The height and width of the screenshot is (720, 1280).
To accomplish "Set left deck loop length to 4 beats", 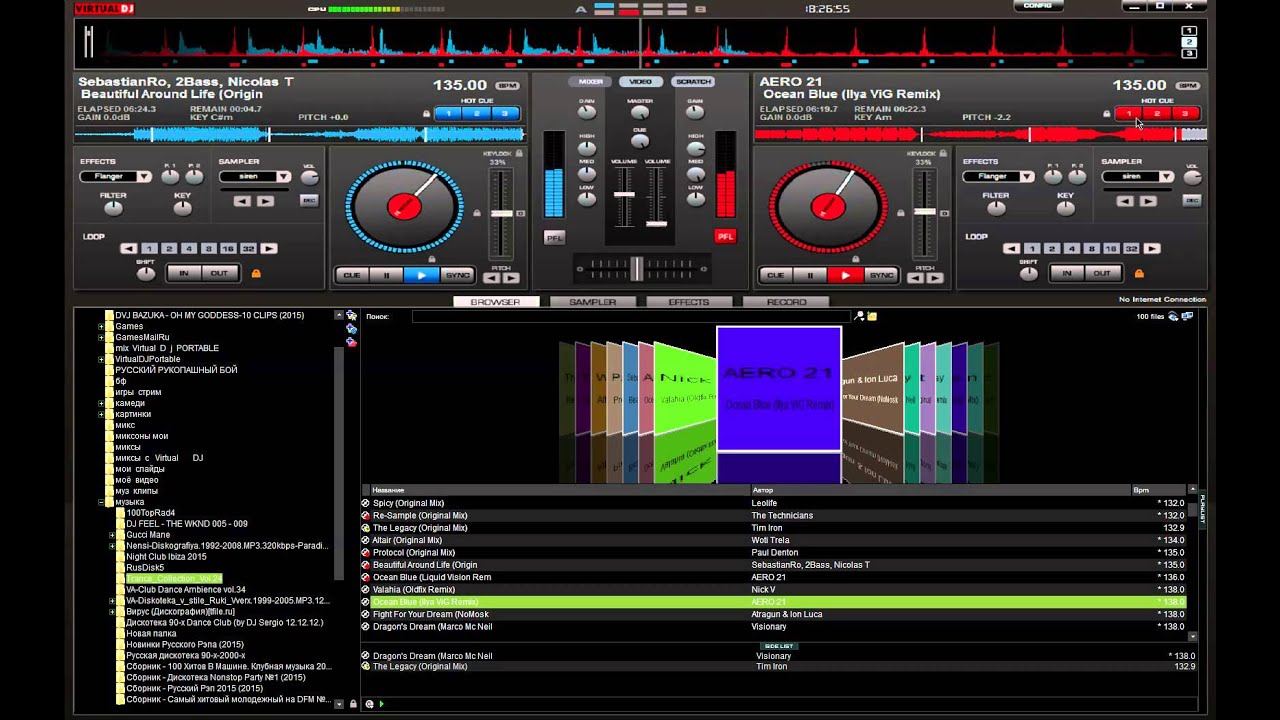I will [188, 248].
